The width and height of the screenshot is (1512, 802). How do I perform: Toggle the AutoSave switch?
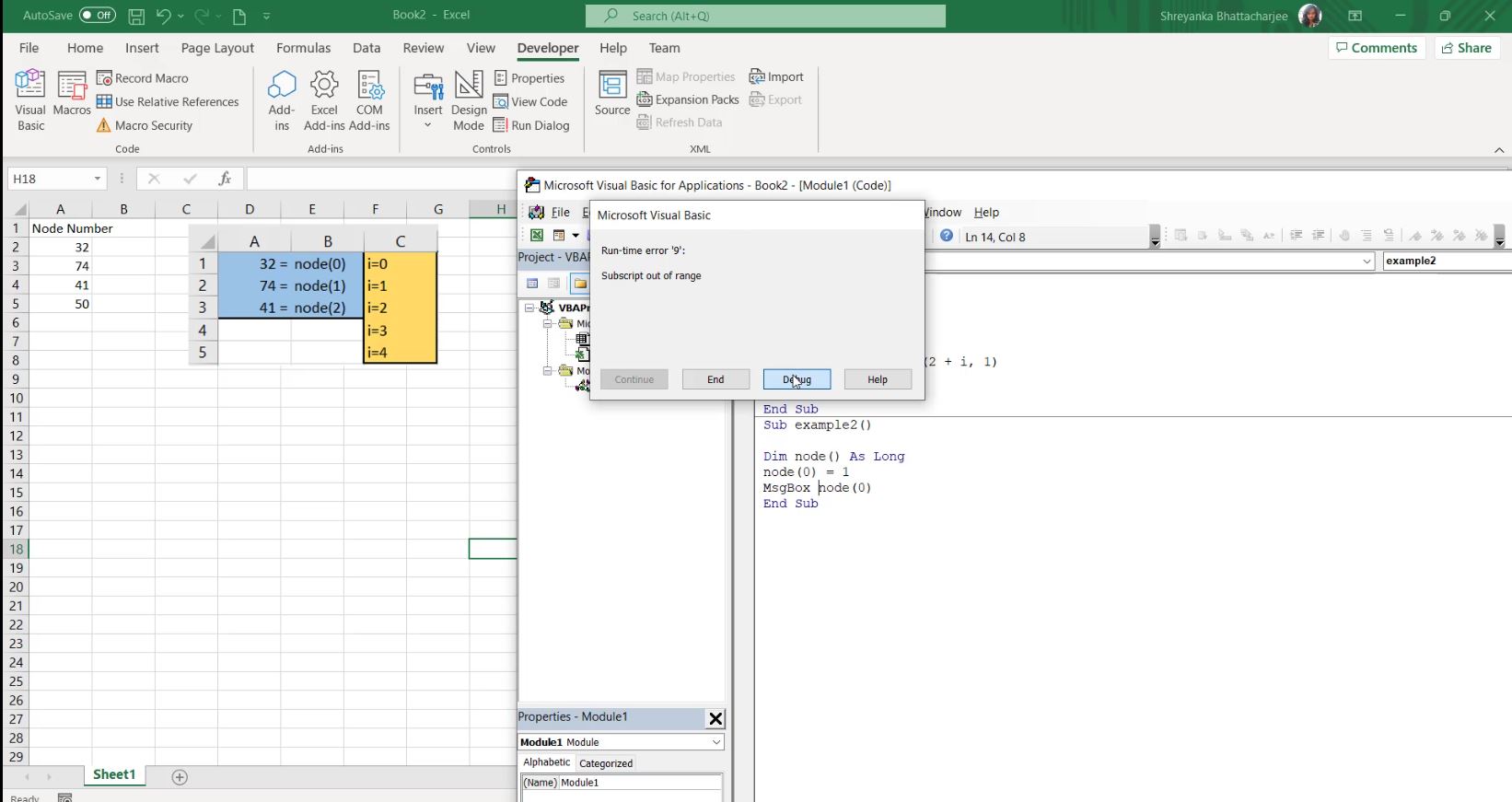click(98, 15)
